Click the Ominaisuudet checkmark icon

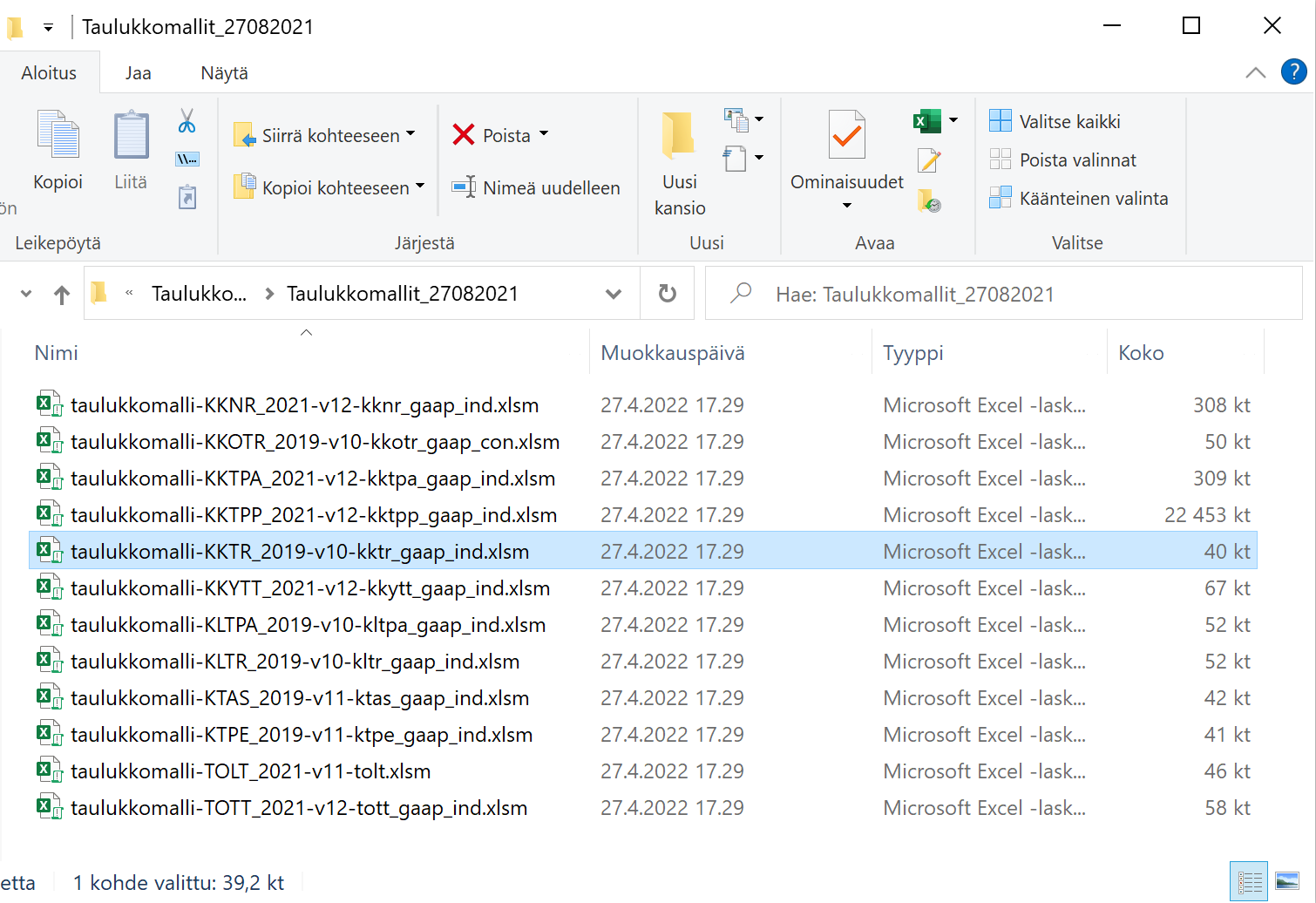pos(846,135)
